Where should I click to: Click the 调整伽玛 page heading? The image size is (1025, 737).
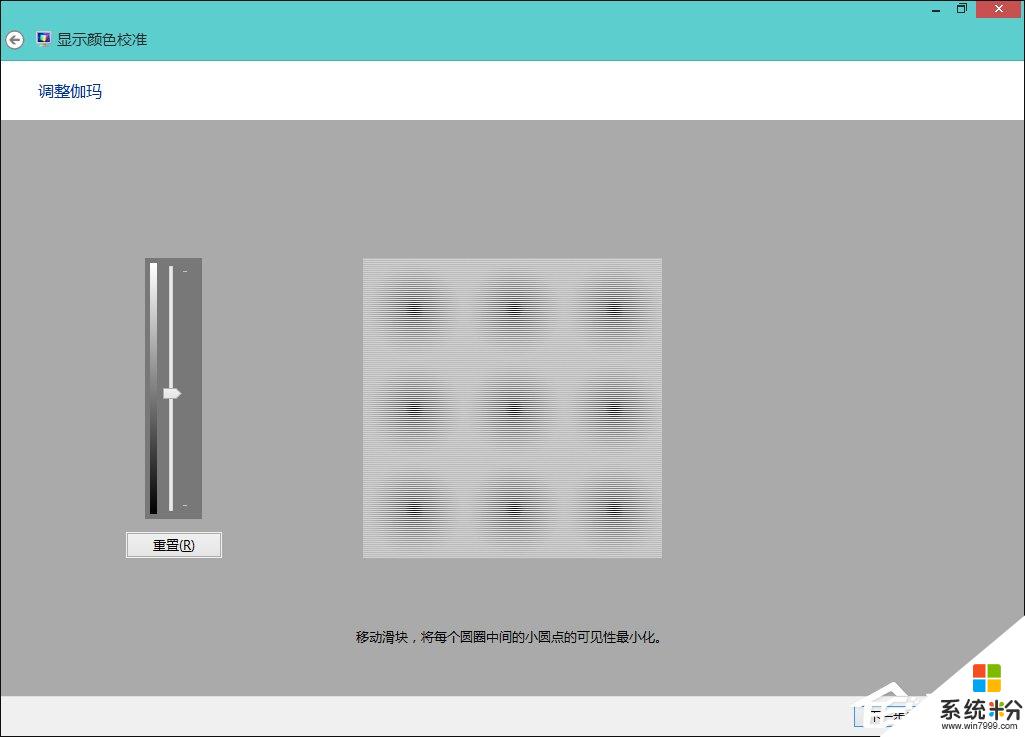(x=68, y=91)
